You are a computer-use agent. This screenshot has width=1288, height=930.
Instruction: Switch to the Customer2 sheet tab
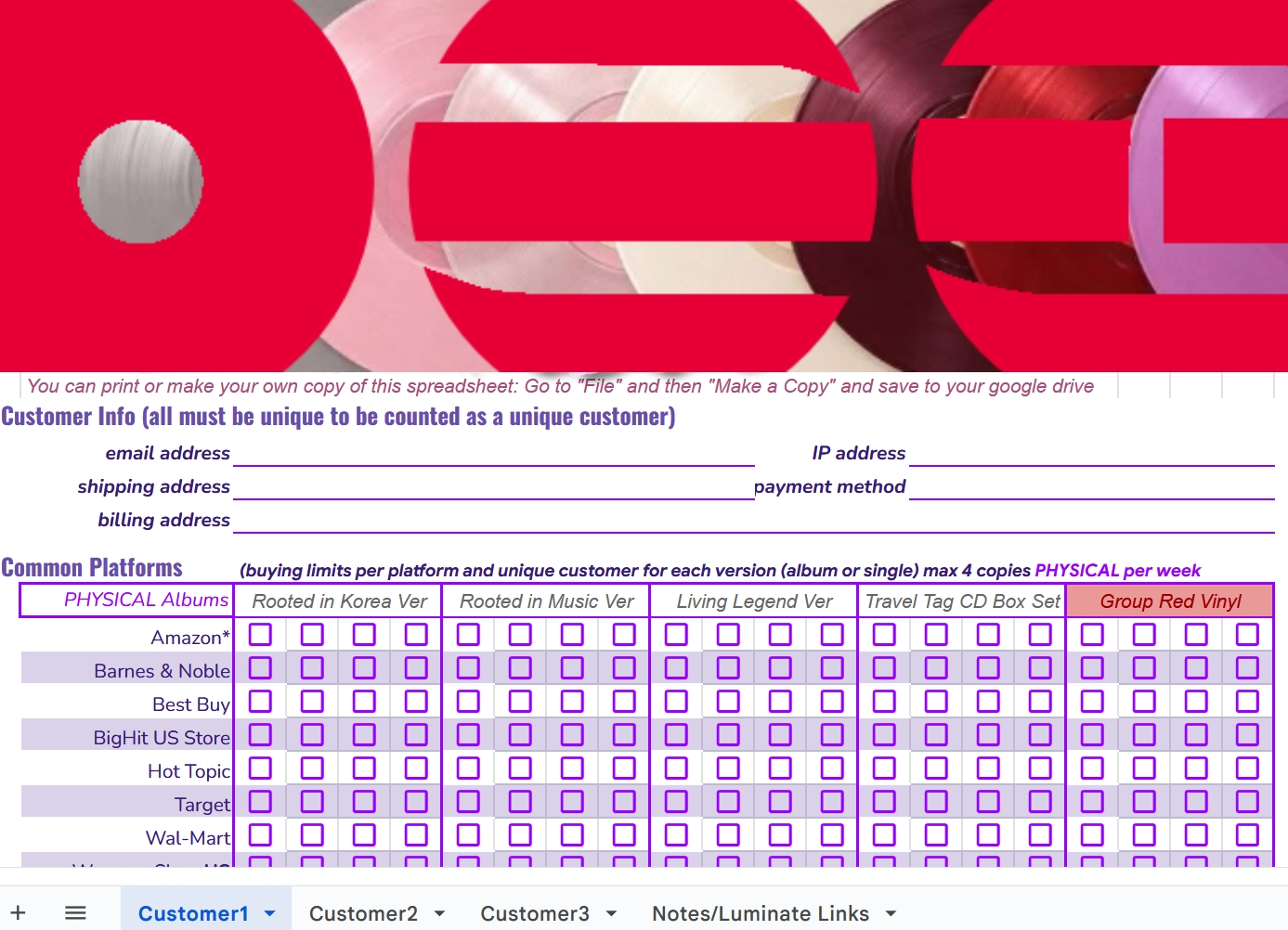click(x=363, y=913)
